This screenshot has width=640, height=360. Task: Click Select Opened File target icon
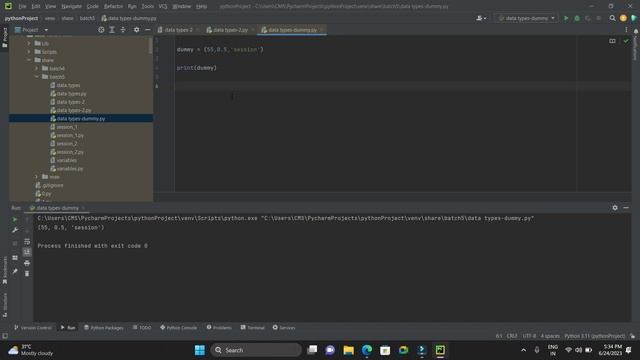coord(101,30)
